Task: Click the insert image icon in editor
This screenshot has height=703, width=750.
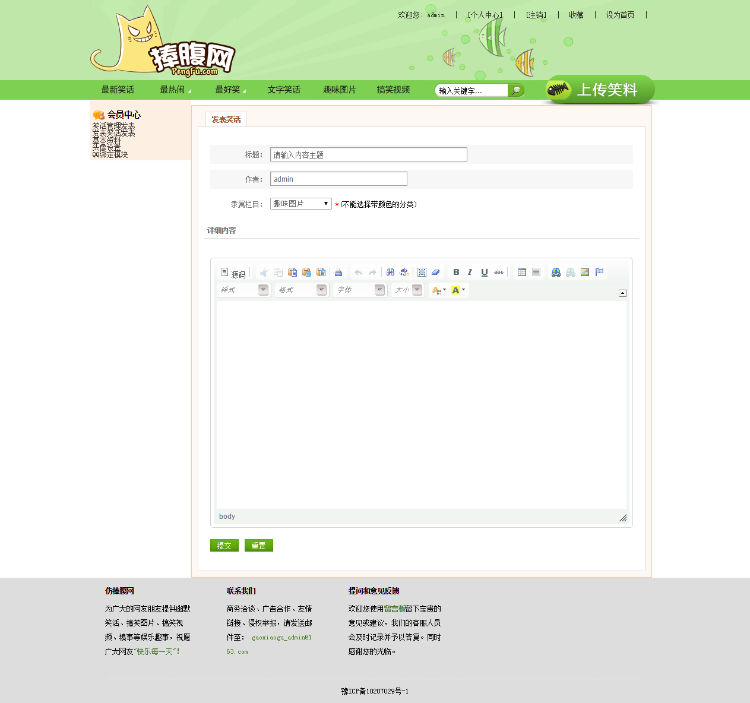Action: [585, 272]
